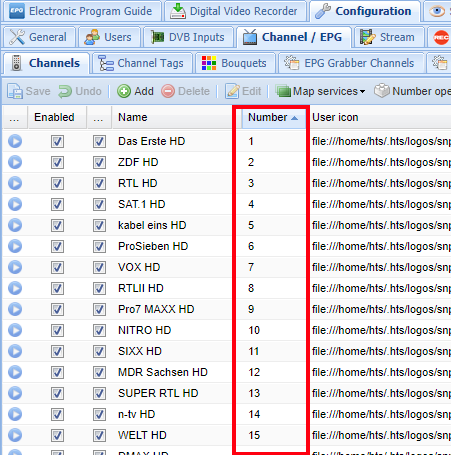Image resolution: width=451 pixels, height=455 pixels.
Task: Play the WELT HD channel stream
Action: pyautogui.click(x=15, y=435)
